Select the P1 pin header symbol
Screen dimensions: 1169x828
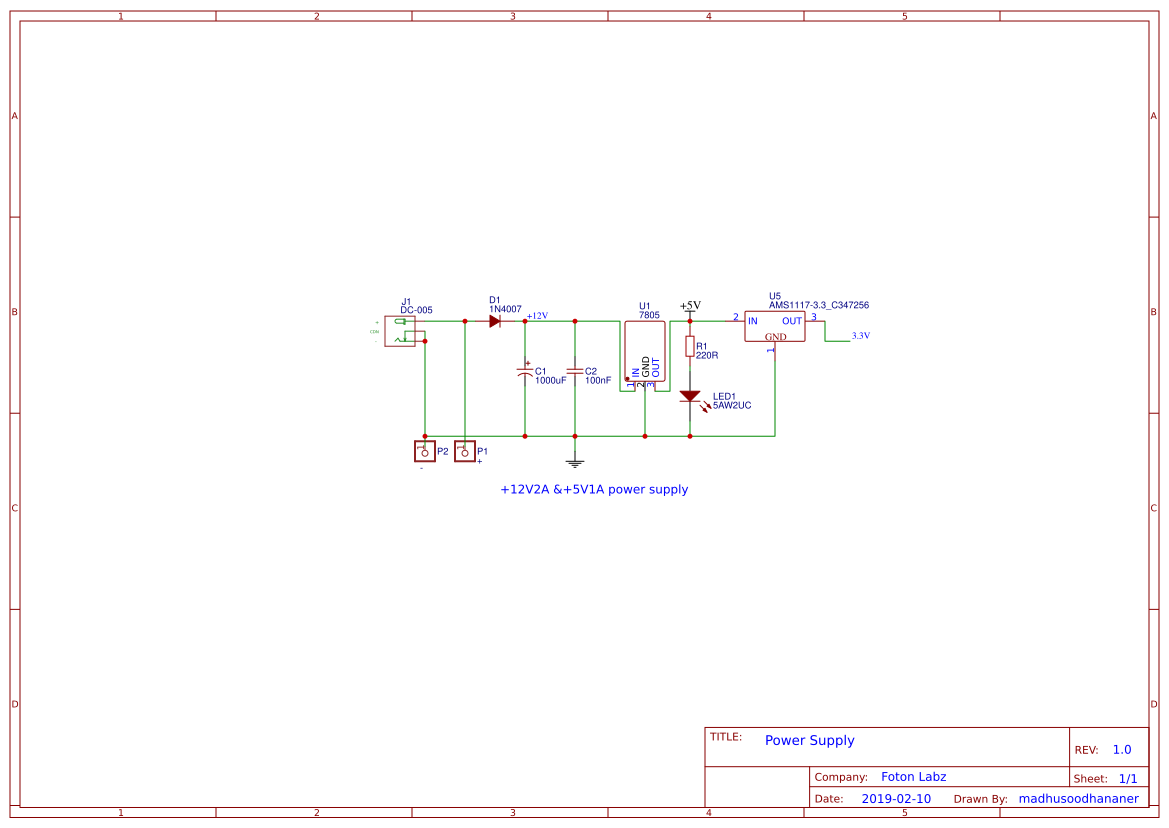464,451
